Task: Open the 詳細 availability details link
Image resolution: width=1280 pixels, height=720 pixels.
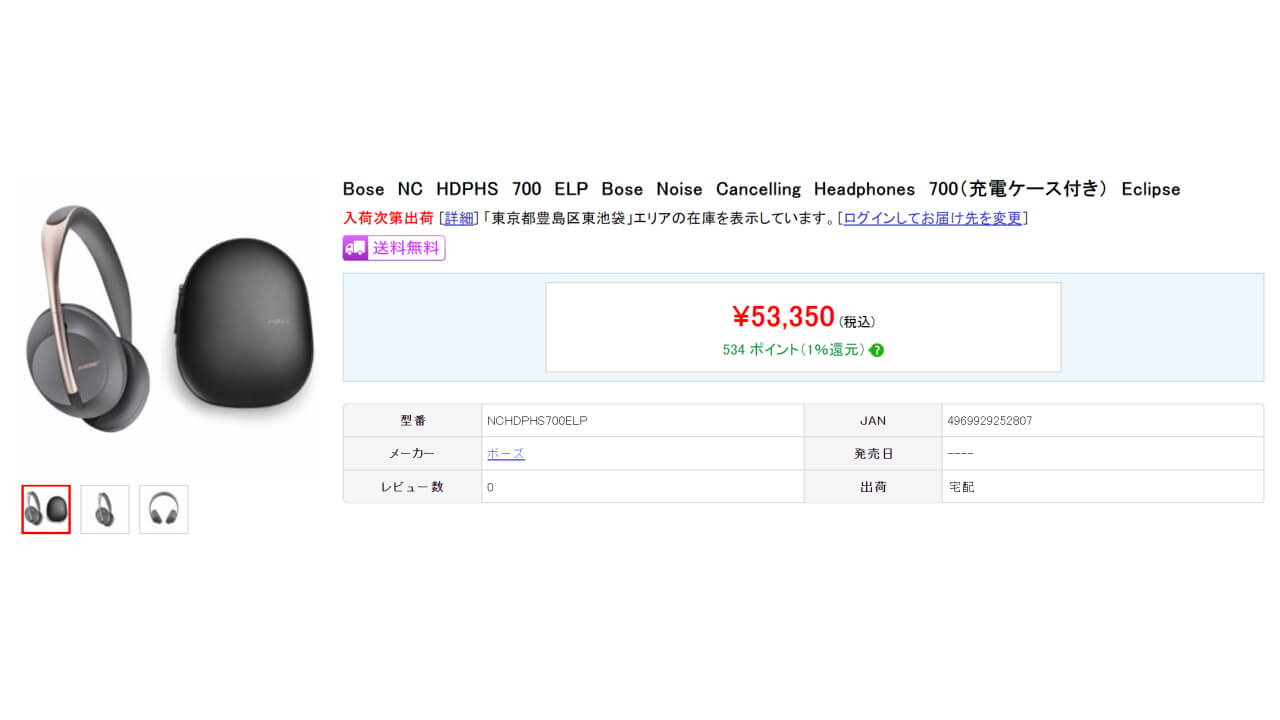Action: click(x=459, y=218)
